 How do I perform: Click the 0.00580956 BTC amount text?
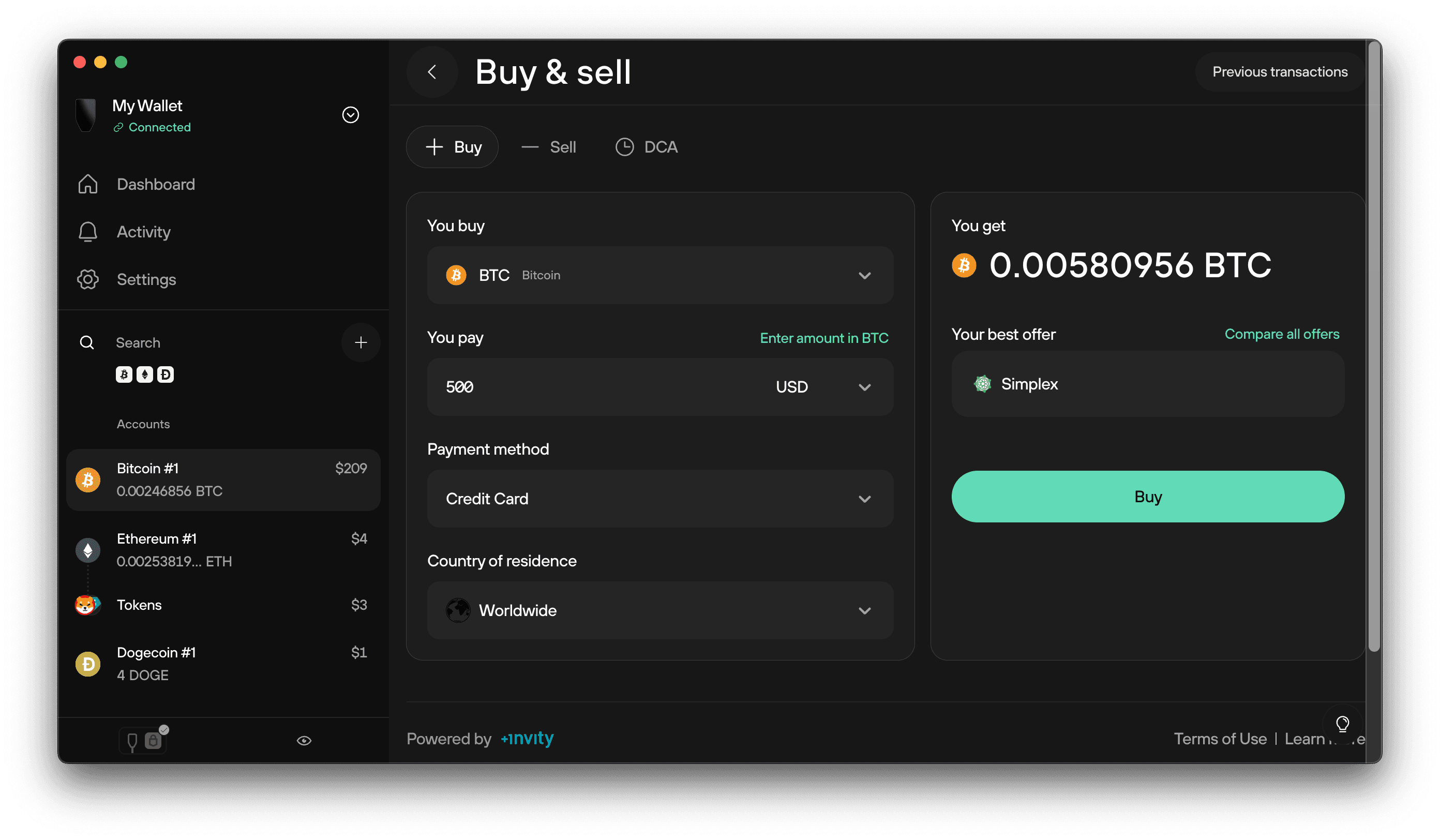(x=1130, y=266)
